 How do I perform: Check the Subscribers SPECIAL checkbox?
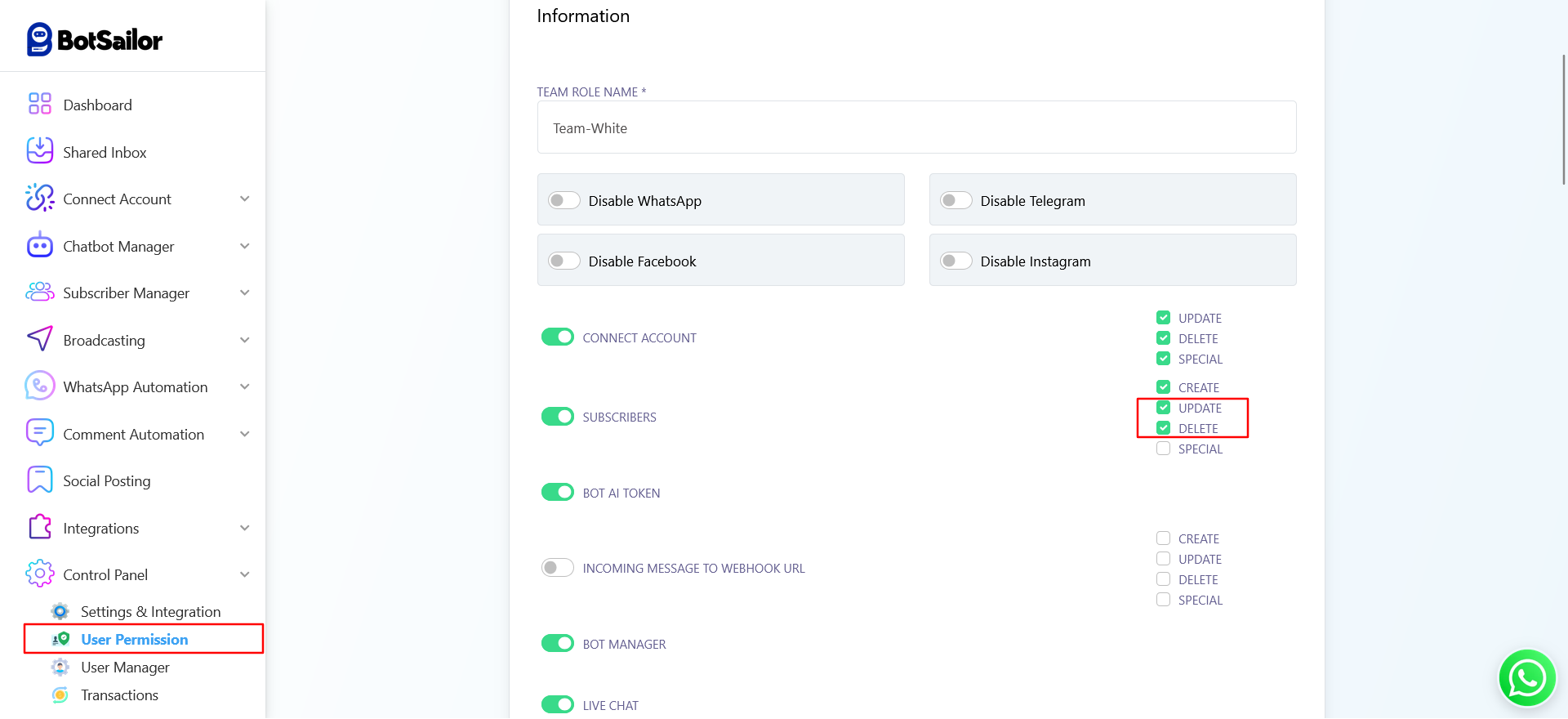coord(1163,449)
